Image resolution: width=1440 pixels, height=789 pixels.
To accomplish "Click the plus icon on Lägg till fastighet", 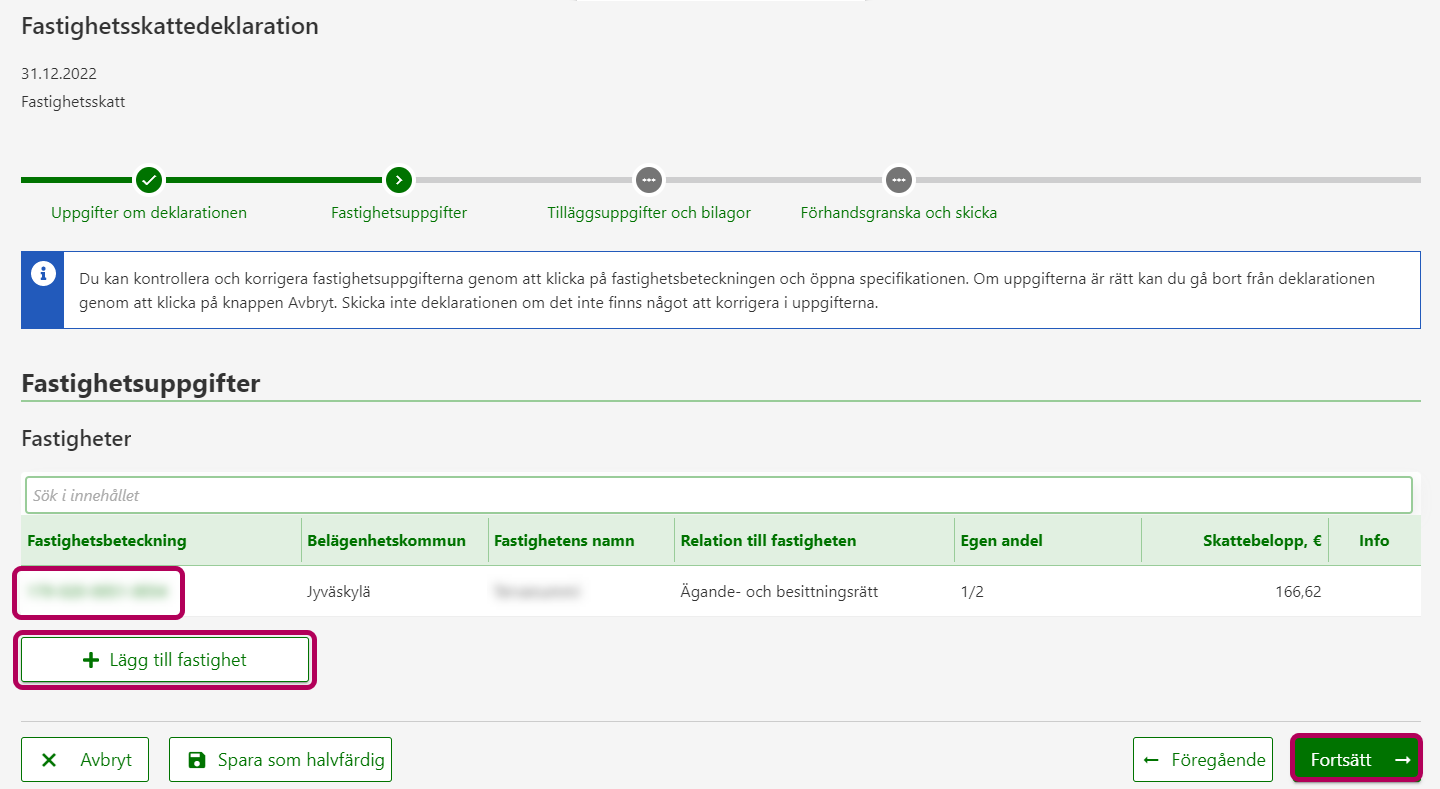I will (91, 660).
